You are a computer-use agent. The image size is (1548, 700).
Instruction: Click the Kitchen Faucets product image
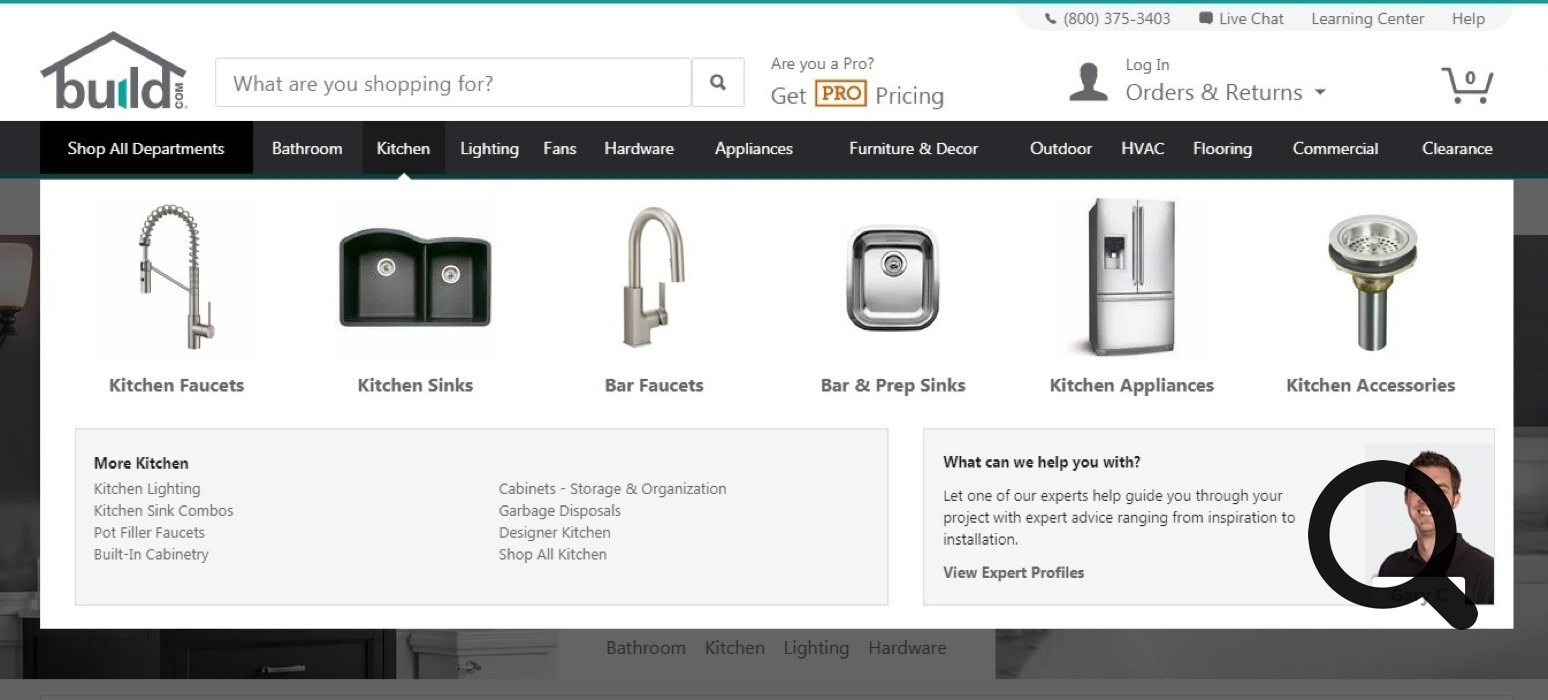pos(176,277)
